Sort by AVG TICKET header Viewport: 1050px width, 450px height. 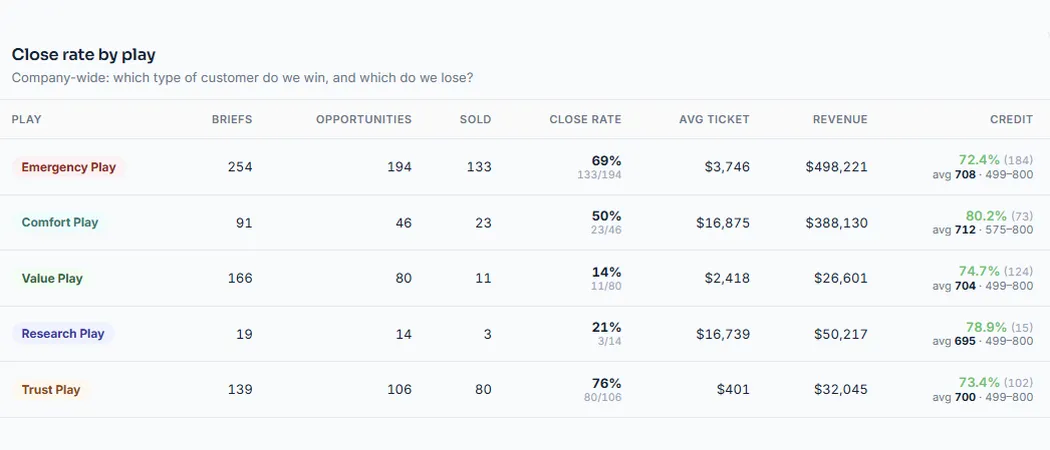click(714, 119)
